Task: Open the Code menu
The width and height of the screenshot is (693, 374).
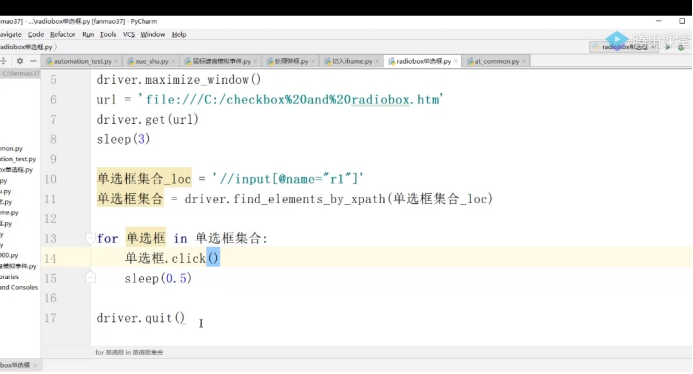Action: (36, 34)
